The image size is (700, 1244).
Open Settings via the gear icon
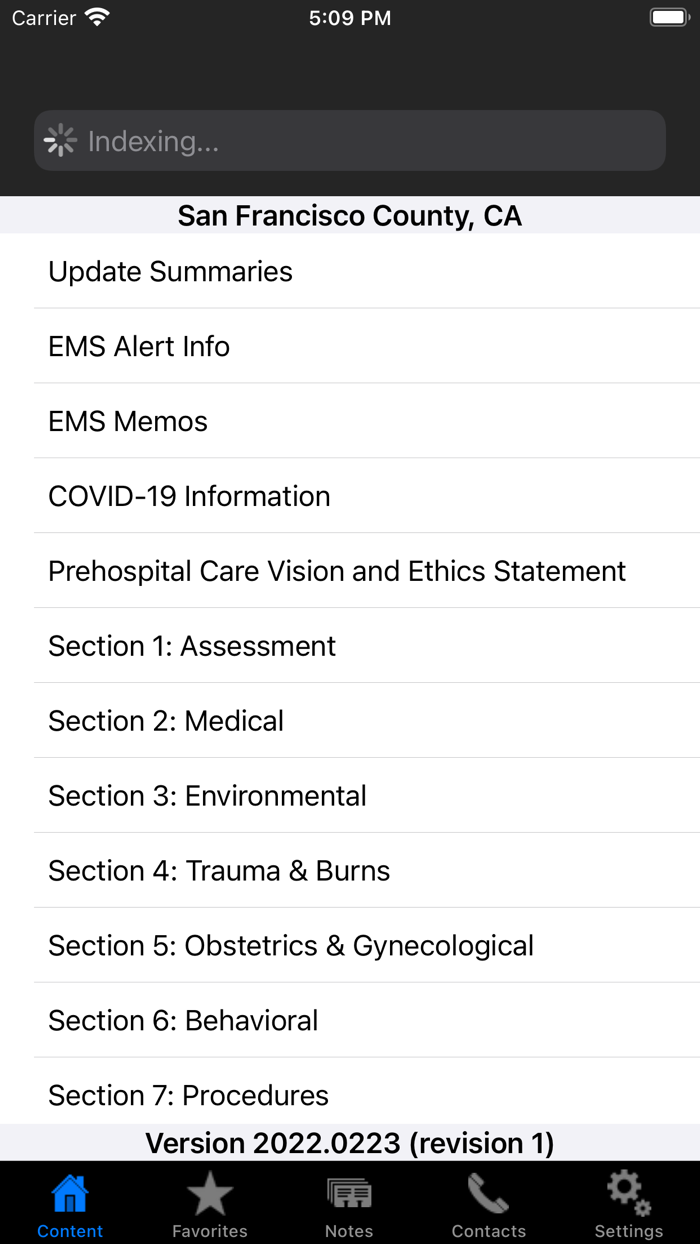[x=628, y=1190]
